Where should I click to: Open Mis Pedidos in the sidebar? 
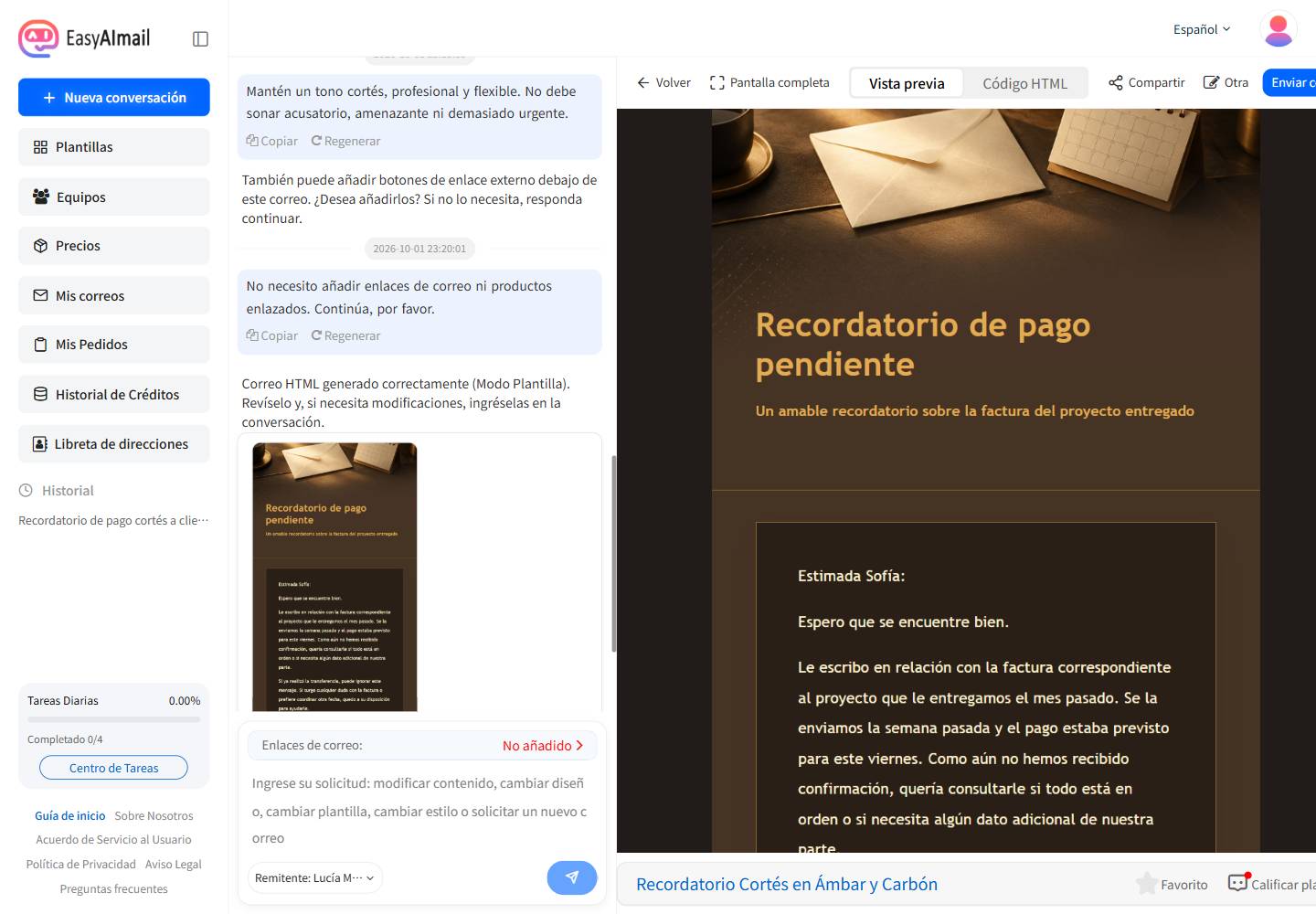click(114, 345)
